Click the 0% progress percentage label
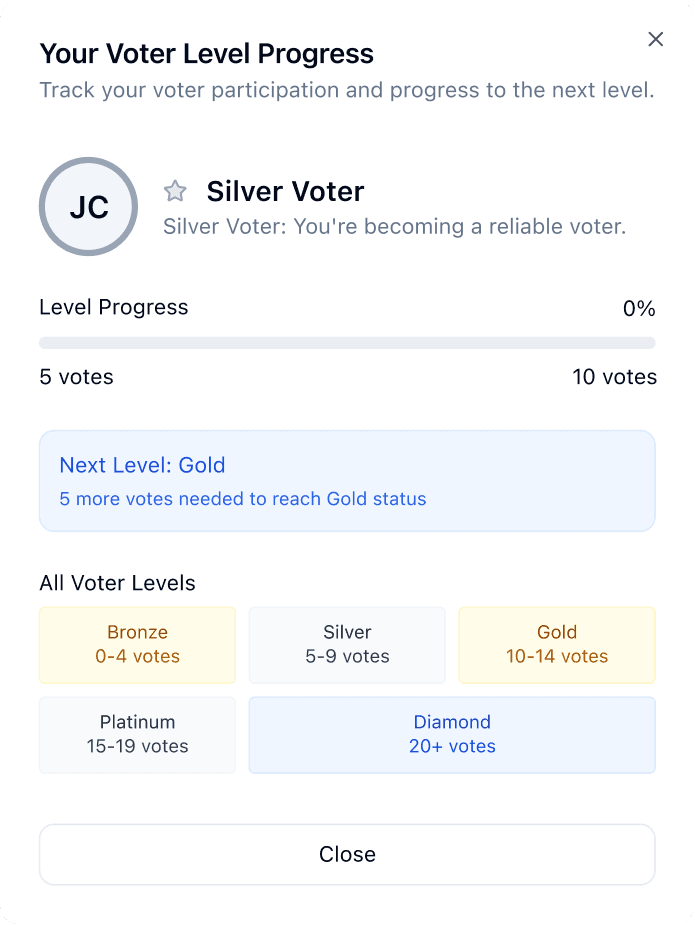This screenshot has height=925, width=695. point(639,309)
